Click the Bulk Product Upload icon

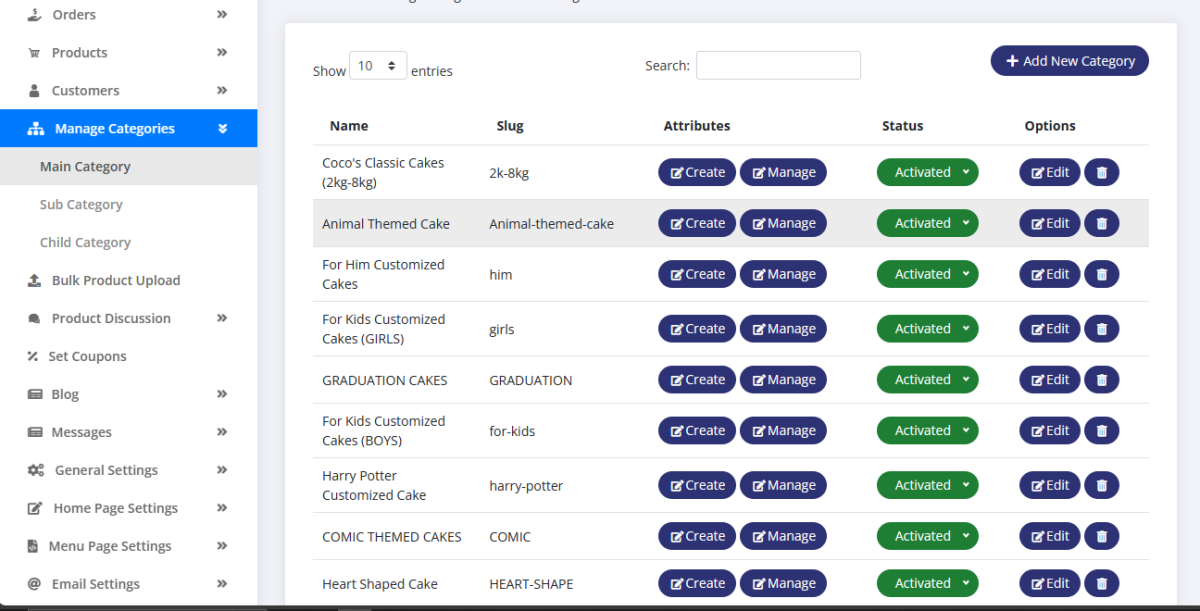35,281
